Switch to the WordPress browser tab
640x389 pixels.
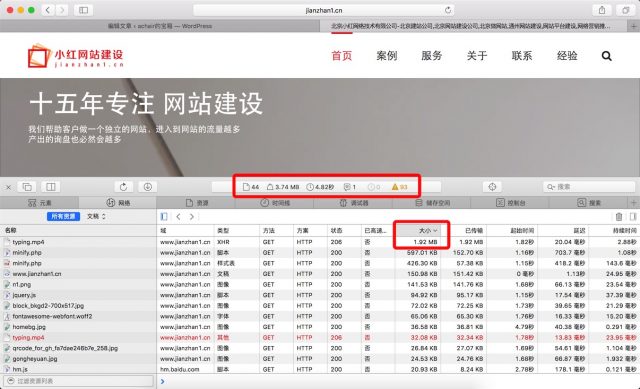point(160,26)
